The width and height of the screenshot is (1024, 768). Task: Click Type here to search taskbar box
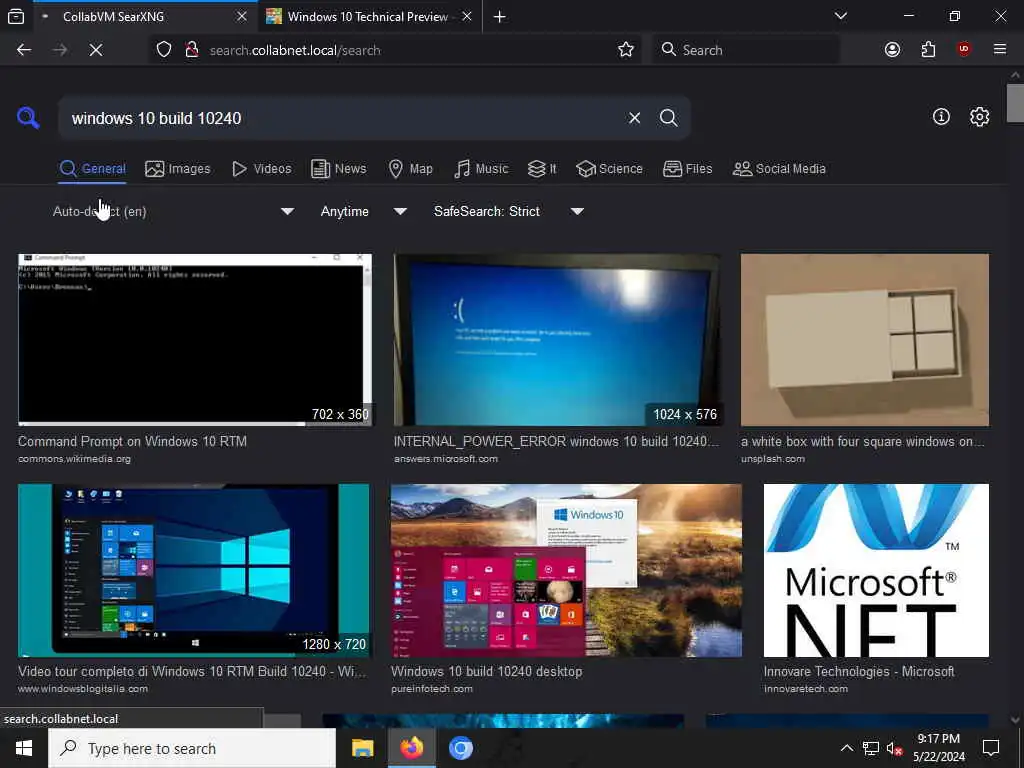(192, 748)
